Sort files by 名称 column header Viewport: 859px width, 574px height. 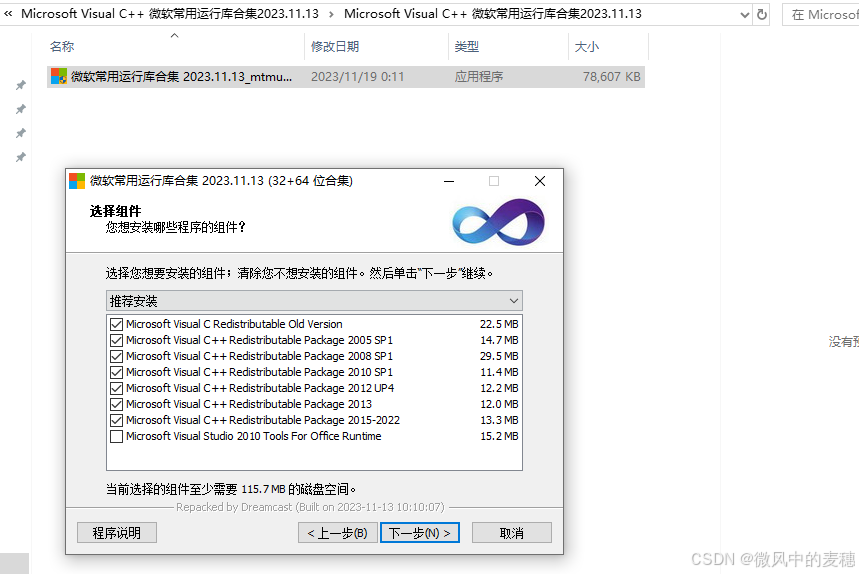click(x=175, y=47)
